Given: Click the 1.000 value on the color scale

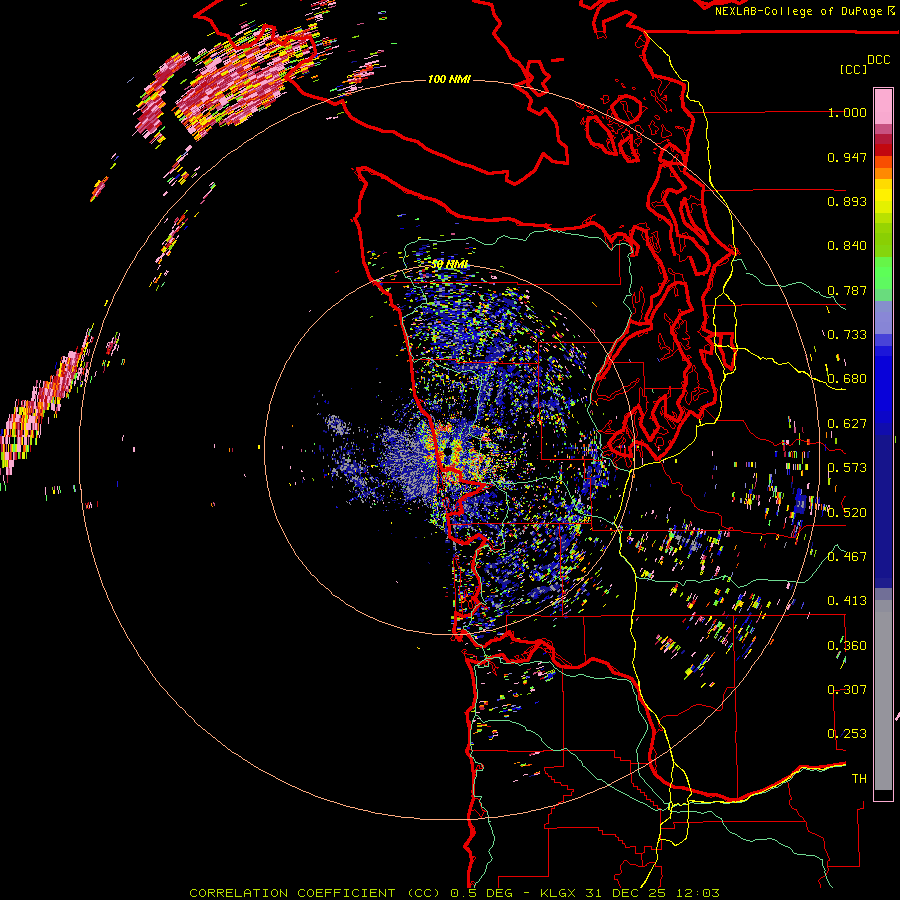Looking at the screenshot, I should pos(847,112).
